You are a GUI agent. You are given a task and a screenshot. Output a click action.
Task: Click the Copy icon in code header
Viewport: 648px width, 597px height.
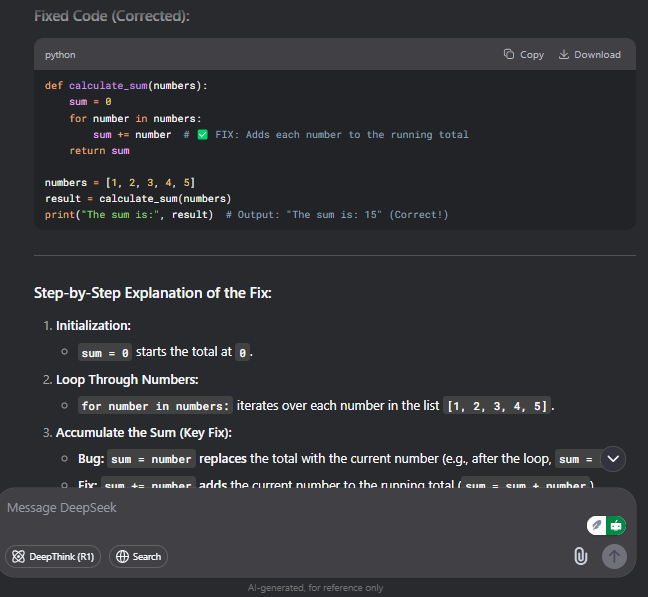(x=509, y=54)
